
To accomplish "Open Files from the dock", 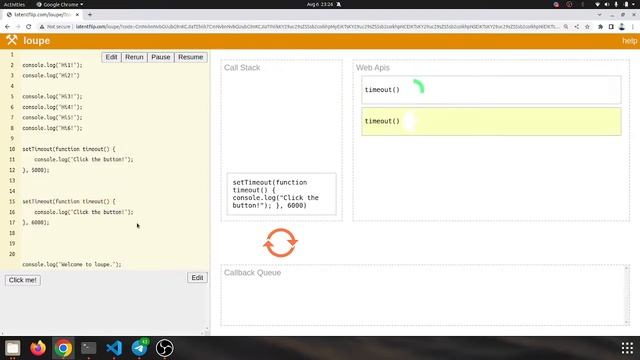I will pos(13,348).
